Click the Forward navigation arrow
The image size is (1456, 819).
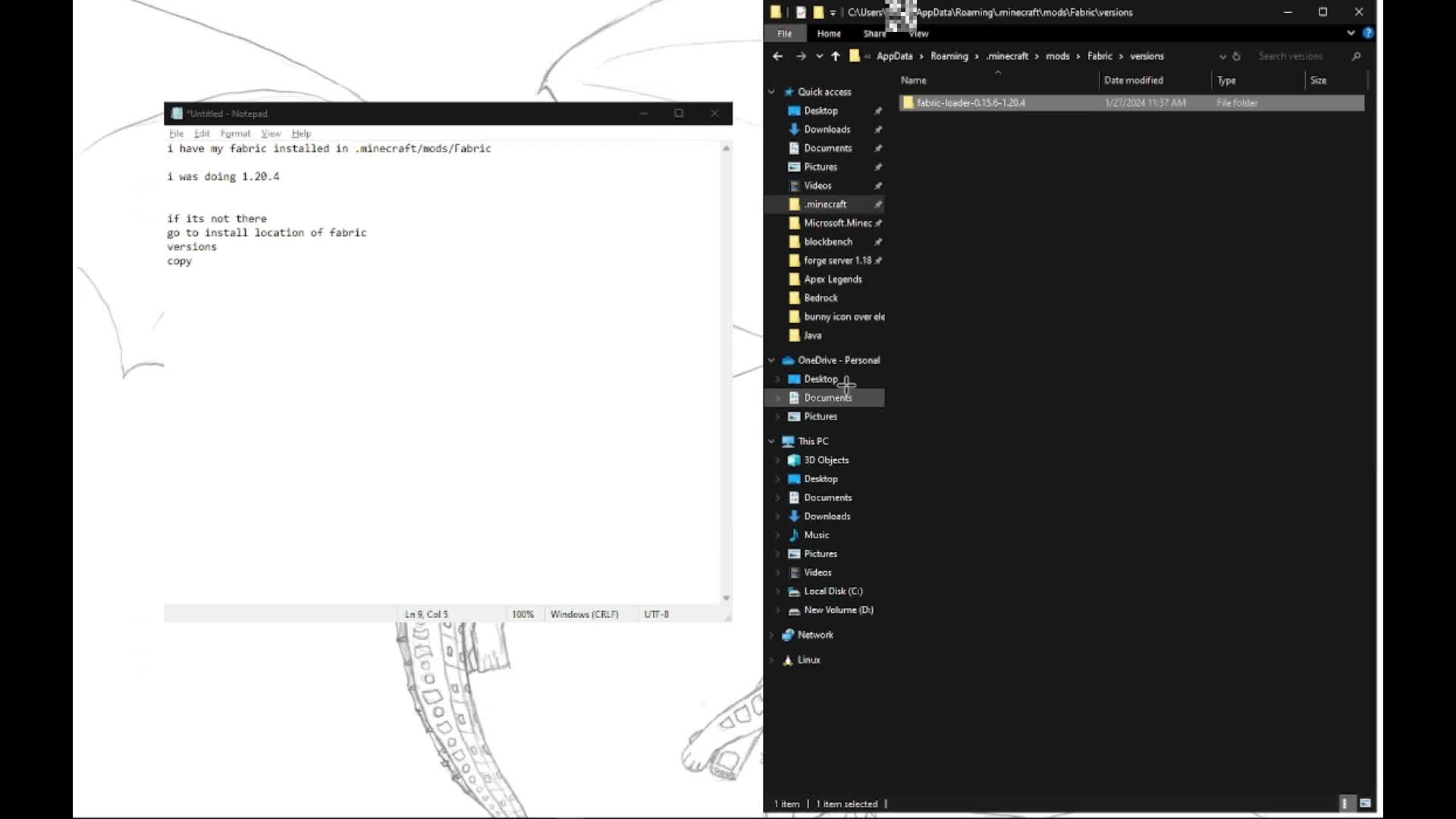(x=801, y=56)
